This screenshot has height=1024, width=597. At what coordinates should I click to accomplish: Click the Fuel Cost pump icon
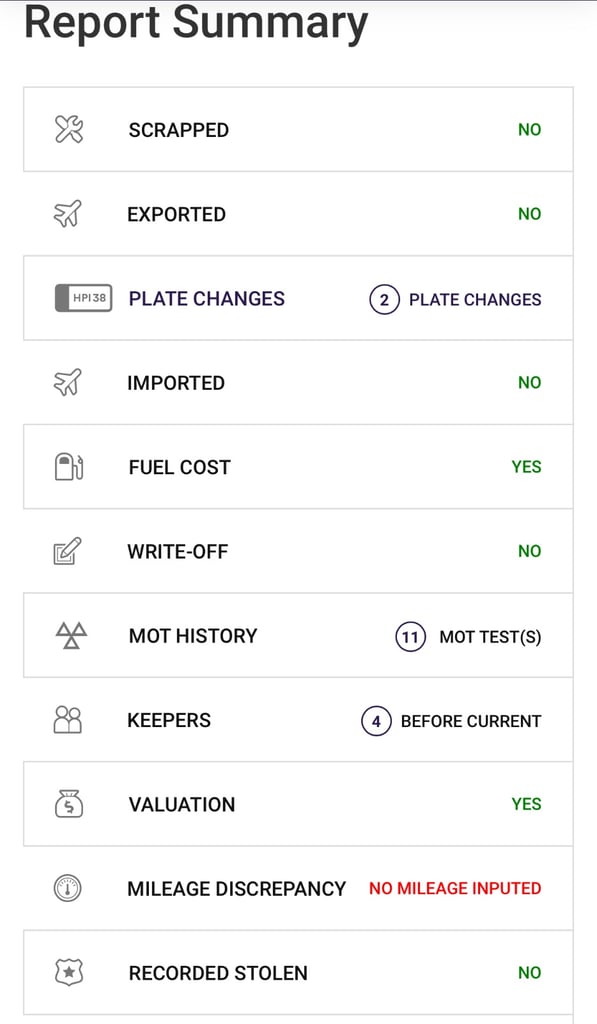point(69,467)
